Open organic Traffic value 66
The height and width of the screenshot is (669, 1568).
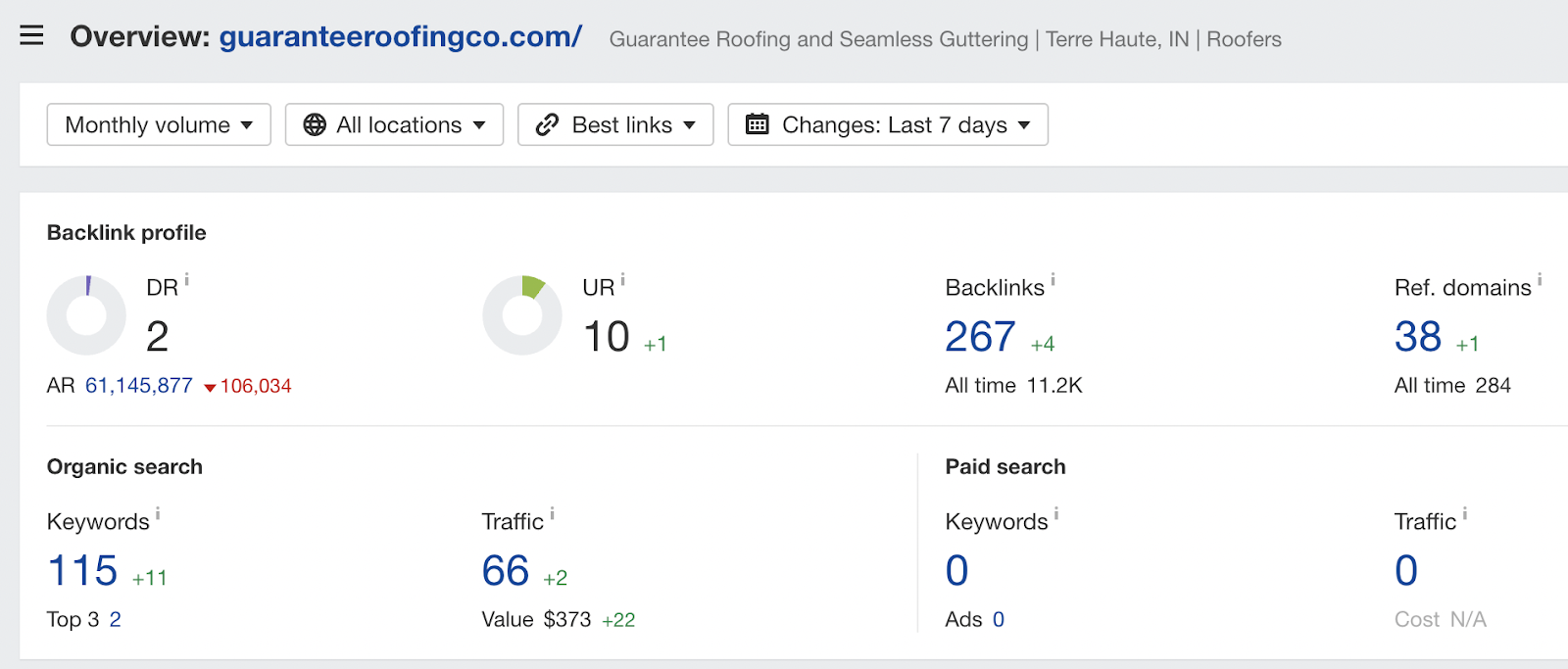[x=506, y=571]
